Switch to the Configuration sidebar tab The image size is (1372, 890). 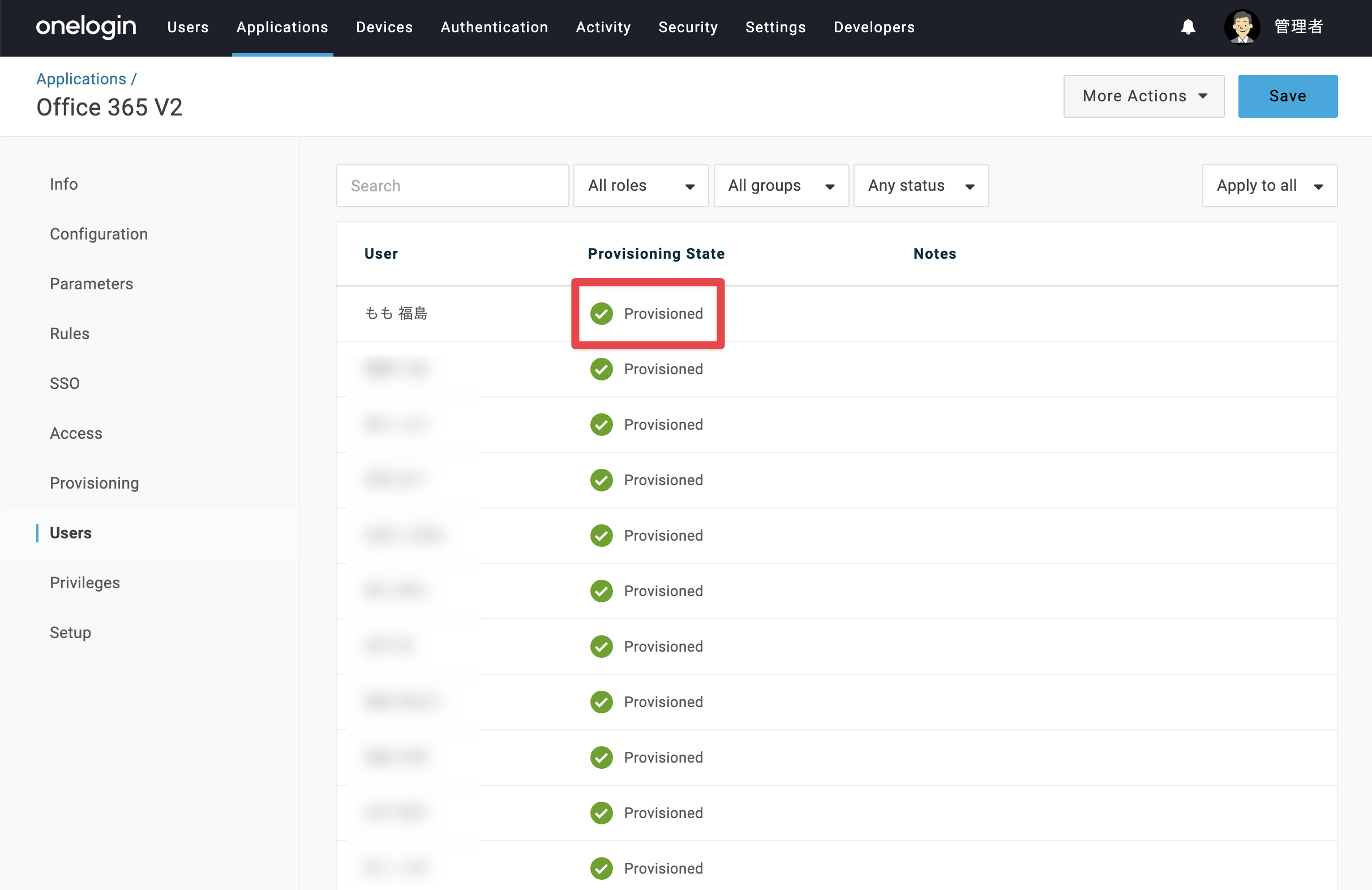tap(98, 234)
